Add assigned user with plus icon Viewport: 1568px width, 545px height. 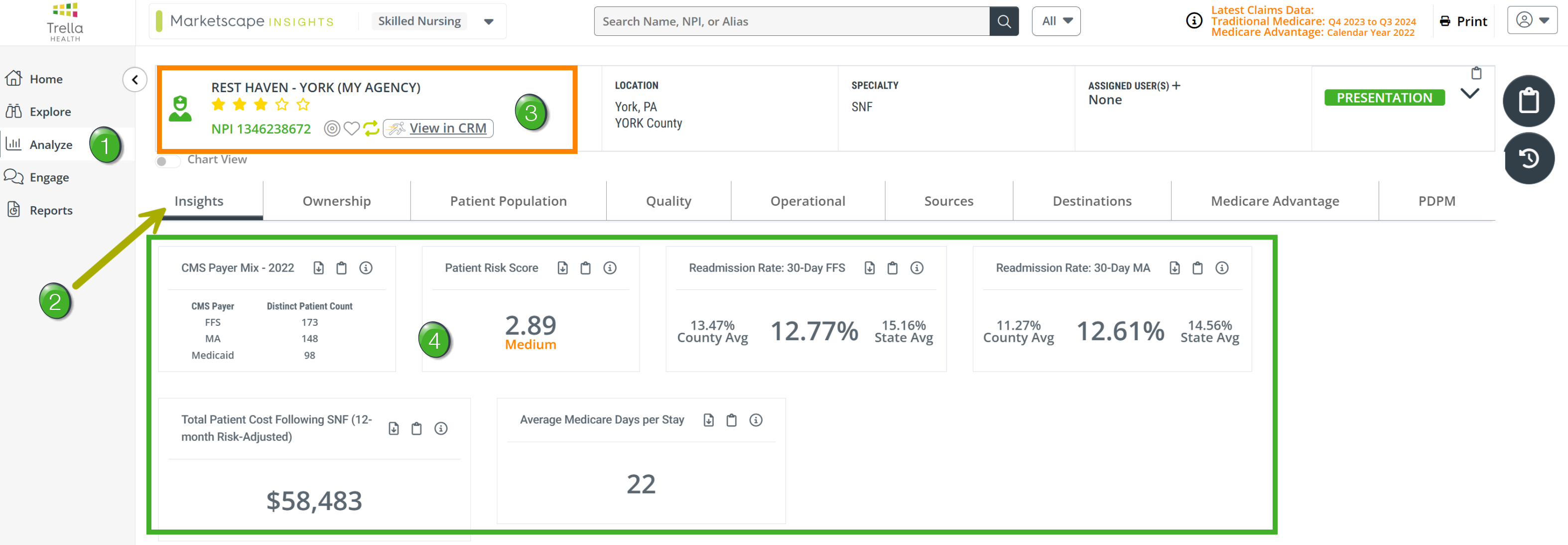pos(1176,86)
